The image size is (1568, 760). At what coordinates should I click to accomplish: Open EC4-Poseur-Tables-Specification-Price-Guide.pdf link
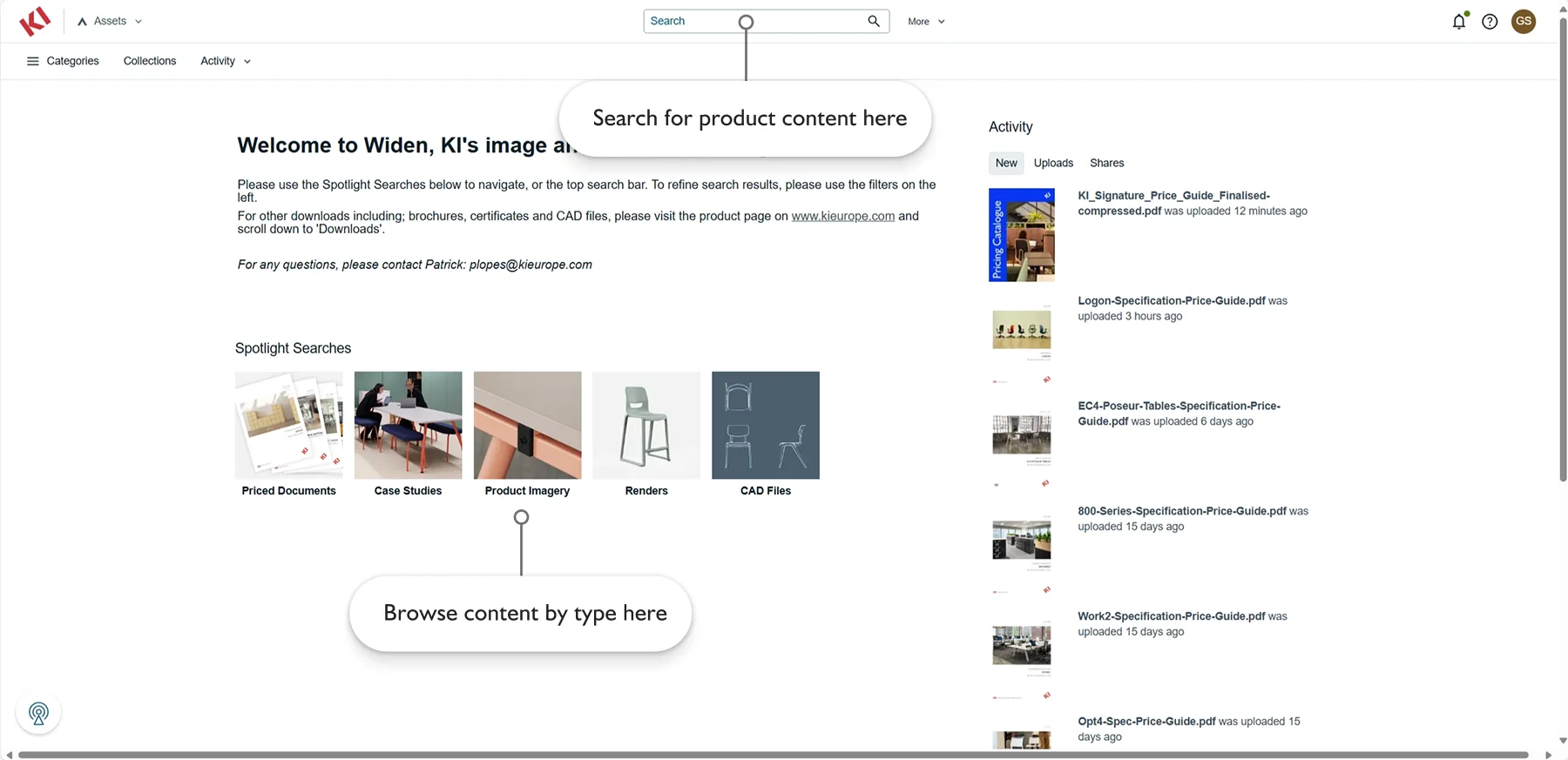(1179, 414)
